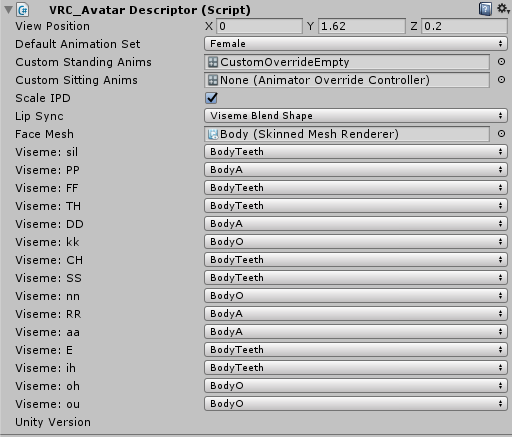The width and height of the screenshot is (512, 437).
Task: Open the Viseme: sil blend shape dropdown
Action: (x=356, y=152)
